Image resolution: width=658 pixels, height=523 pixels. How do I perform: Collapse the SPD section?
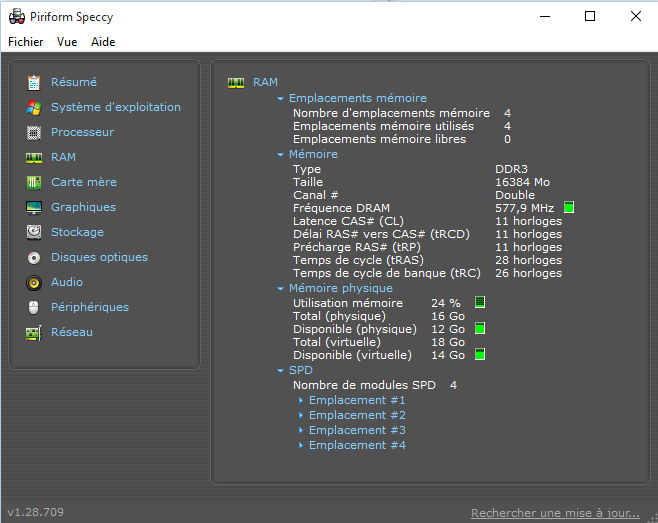(x=280, y=371)
